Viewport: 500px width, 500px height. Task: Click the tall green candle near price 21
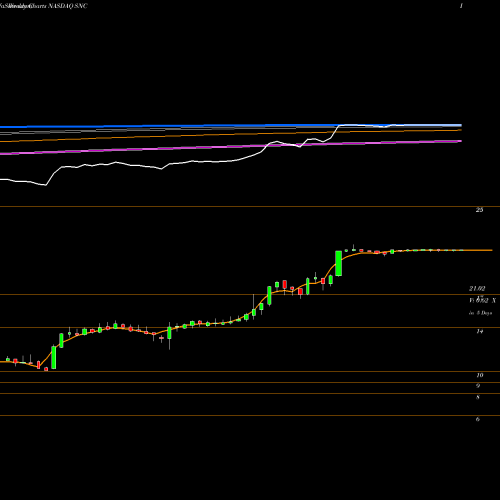(x=338, y=263)
